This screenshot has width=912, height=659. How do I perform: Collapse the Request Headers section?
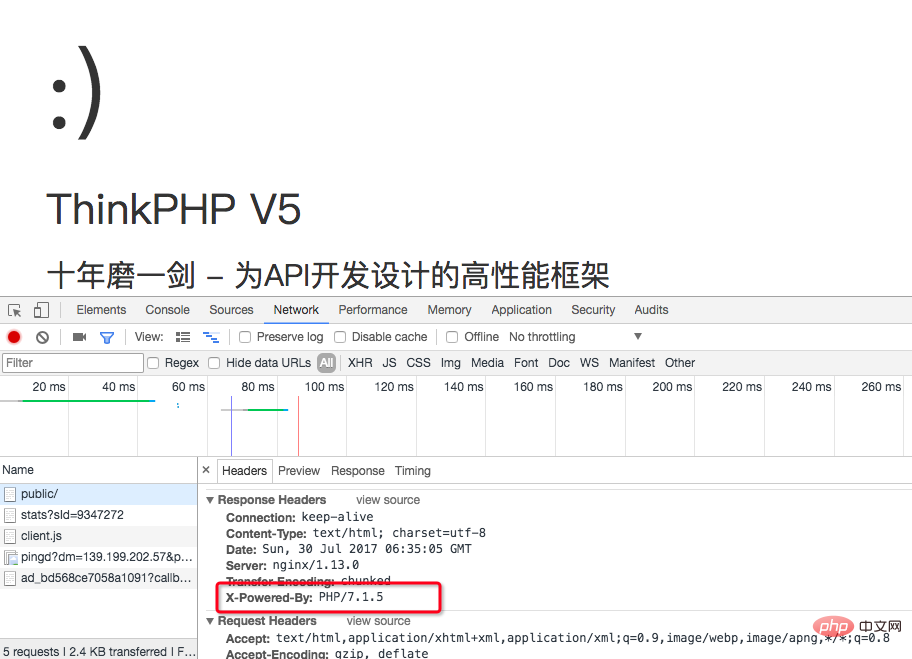tap(210, 621)
